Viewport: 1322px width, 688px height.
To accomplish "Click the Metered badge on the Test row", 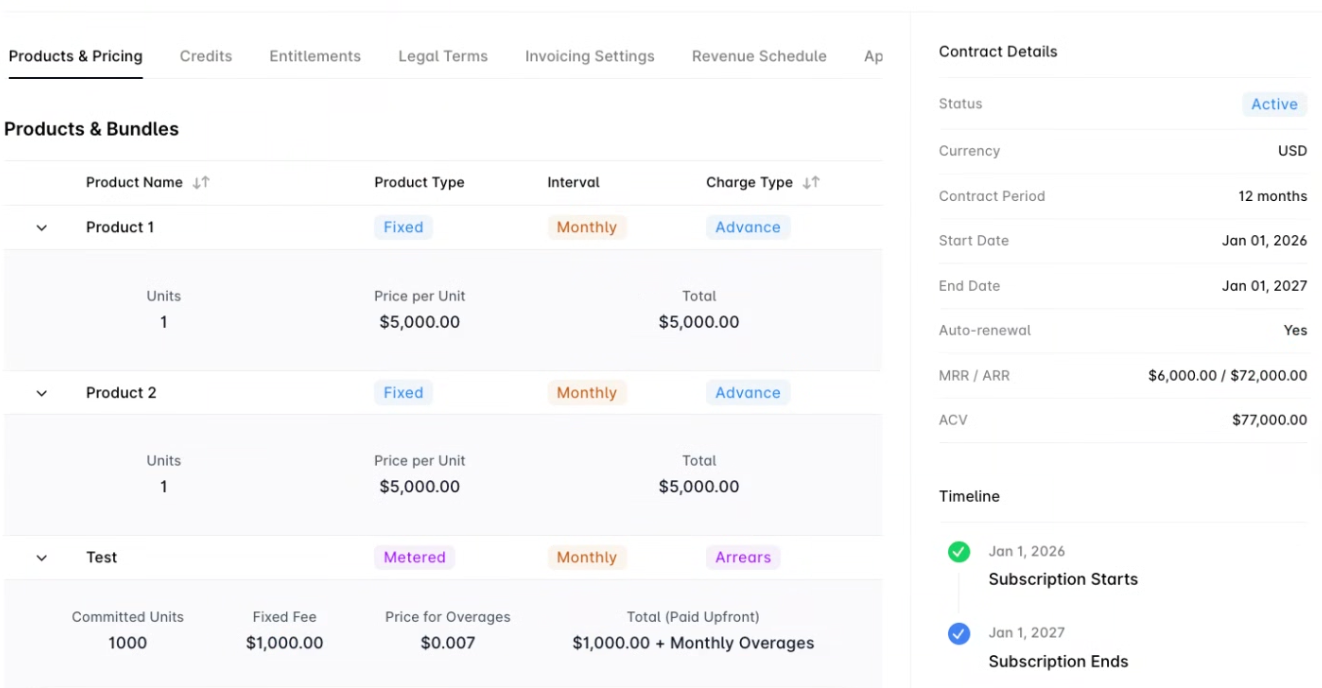I will click(x=414, y=557).
